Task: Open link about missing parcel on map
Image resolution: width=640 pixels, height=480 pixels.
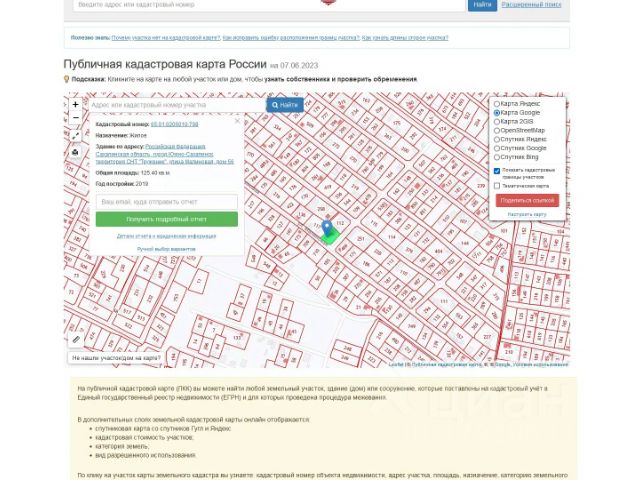Action: pos(166,38)
